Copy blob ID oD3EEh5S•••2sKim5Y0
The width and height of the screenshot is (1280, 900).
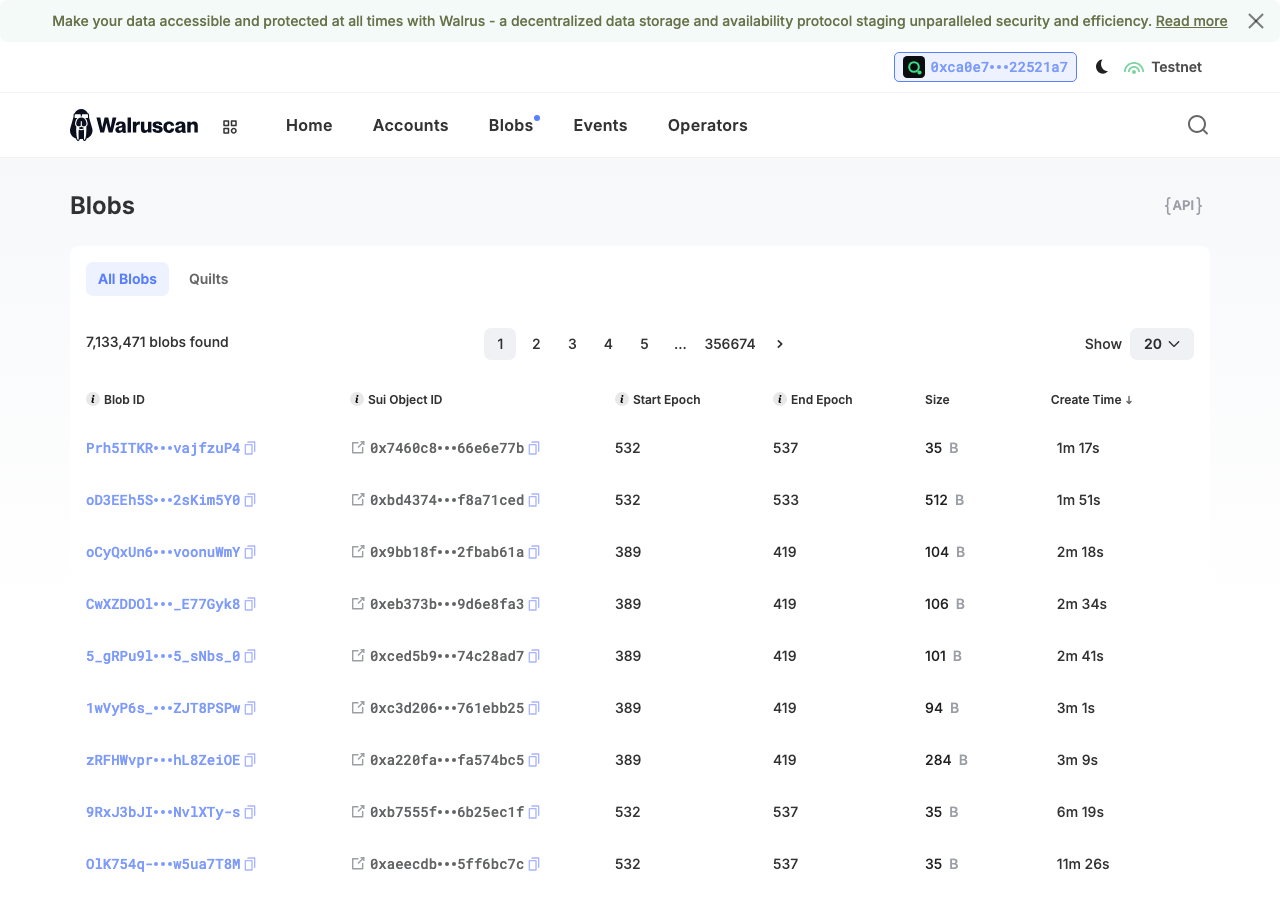point(250,500)
